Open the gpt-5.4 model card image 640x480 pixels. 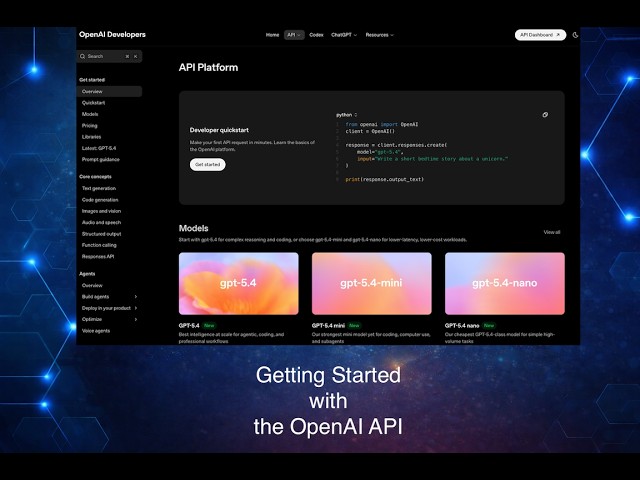point(239,284)
